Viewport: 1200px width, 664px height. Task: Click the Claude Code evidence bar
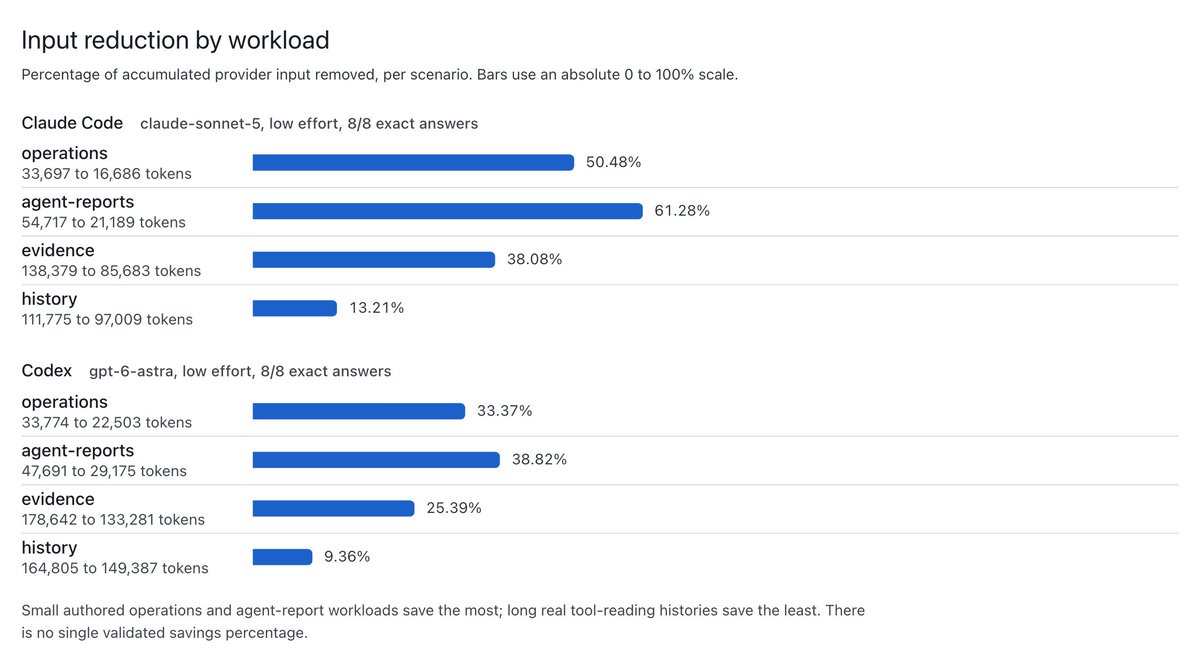(x=374, y=259)
